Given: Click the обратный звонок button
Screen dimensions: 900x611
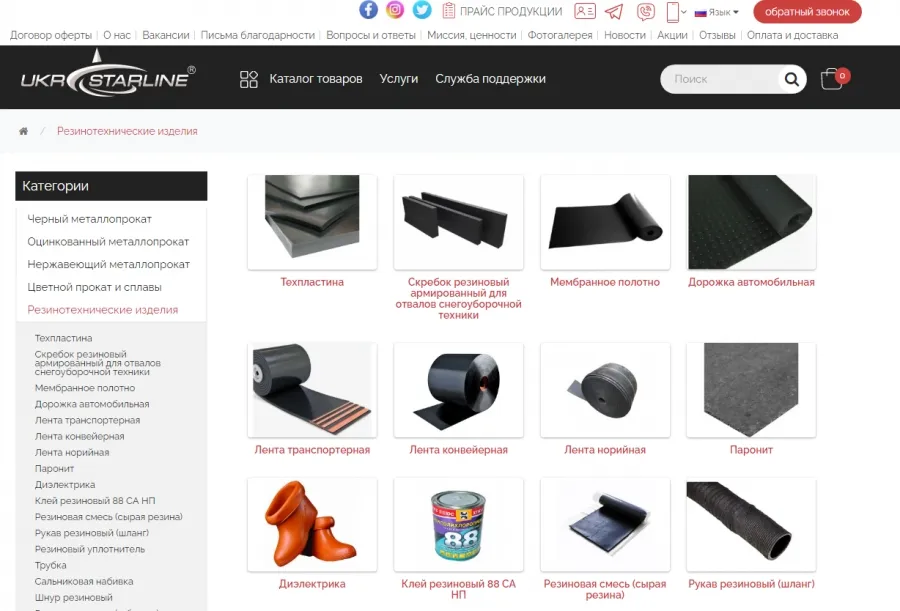Looking at the screenshot, I should pyautogui.click(x=807, y=11).
